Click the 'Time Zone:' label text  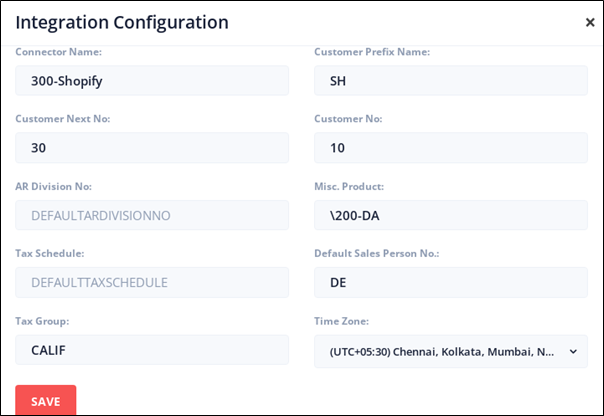coord(342,320)
